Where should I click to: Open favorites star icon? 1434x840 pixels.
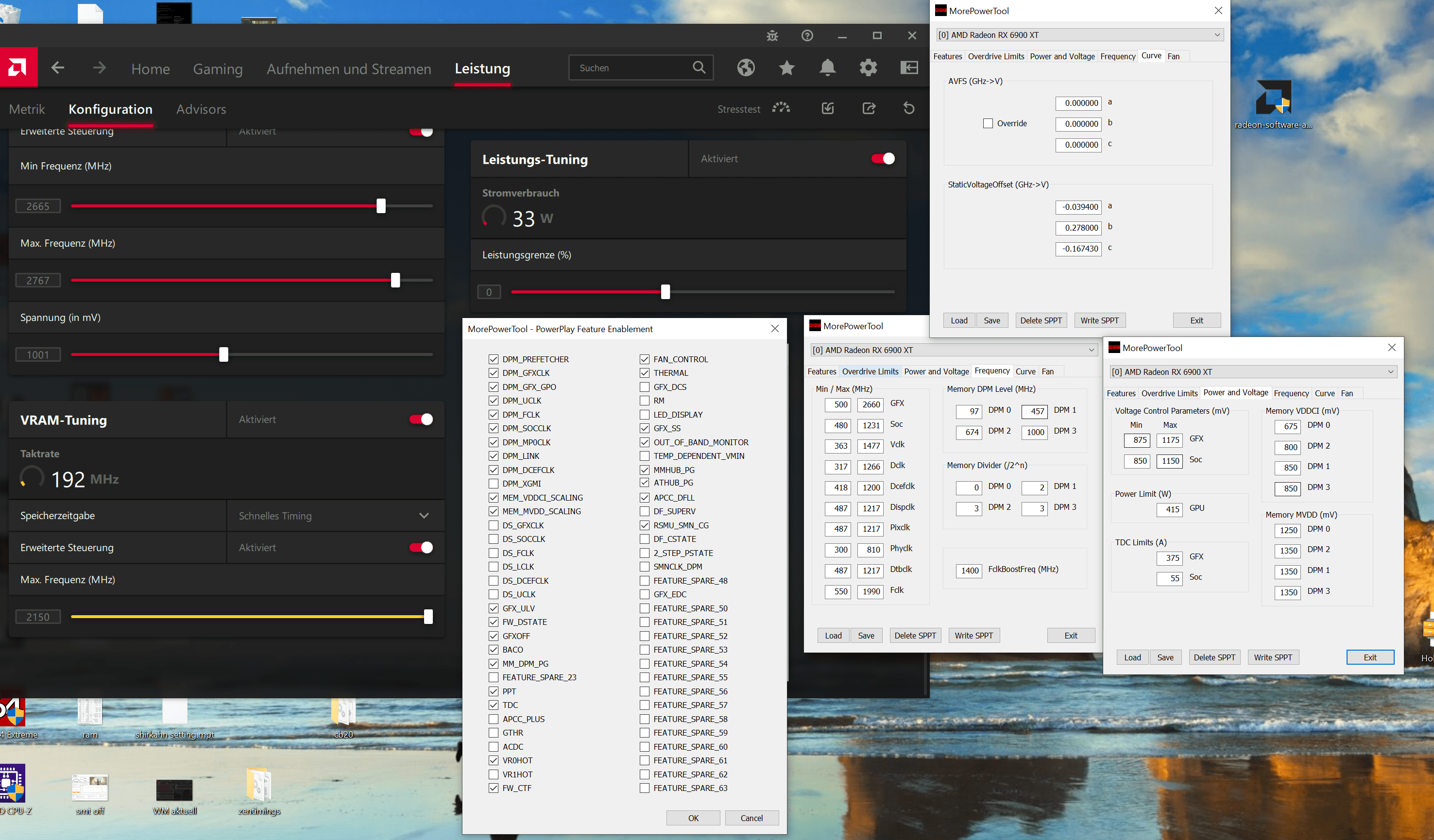click(x=787, y=67)
